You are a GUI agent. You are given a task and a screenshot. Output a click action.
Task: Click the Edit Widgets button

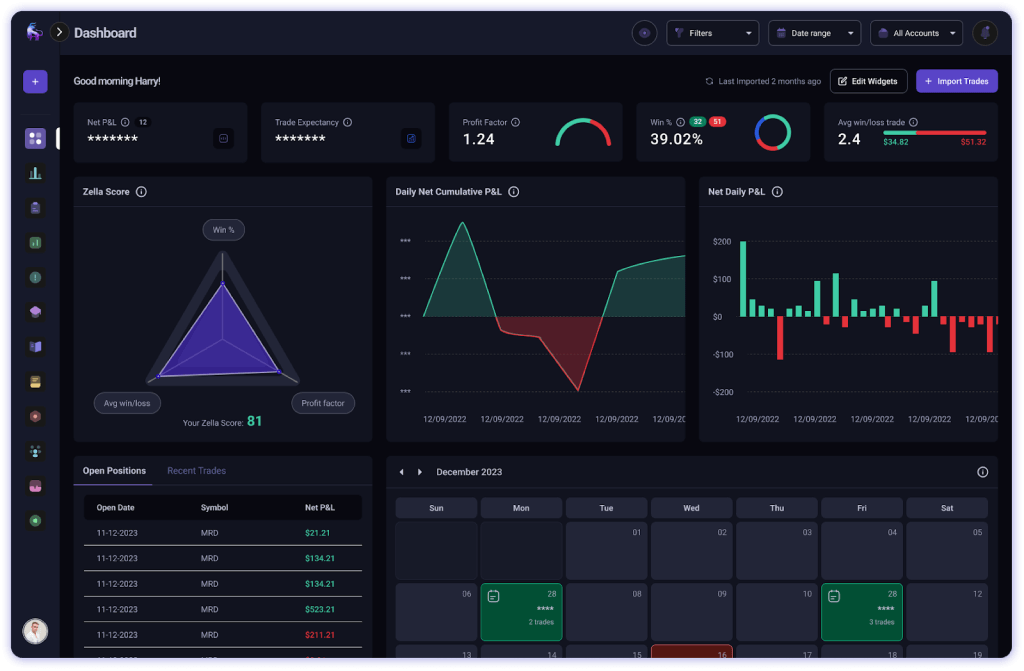pyautogui.click(x=867, y=81)
